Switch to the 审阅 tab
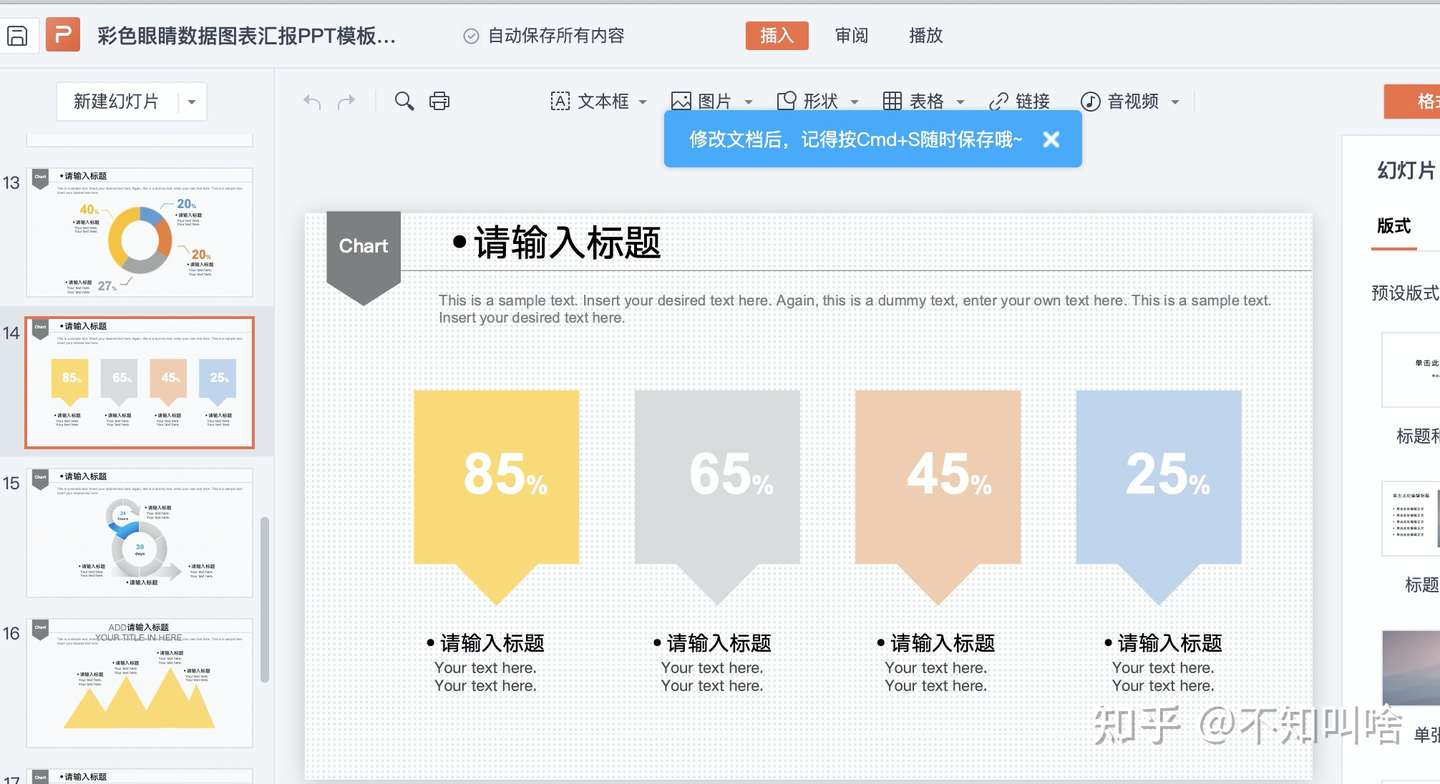The image size is (1440, 784). click(852, 35)
